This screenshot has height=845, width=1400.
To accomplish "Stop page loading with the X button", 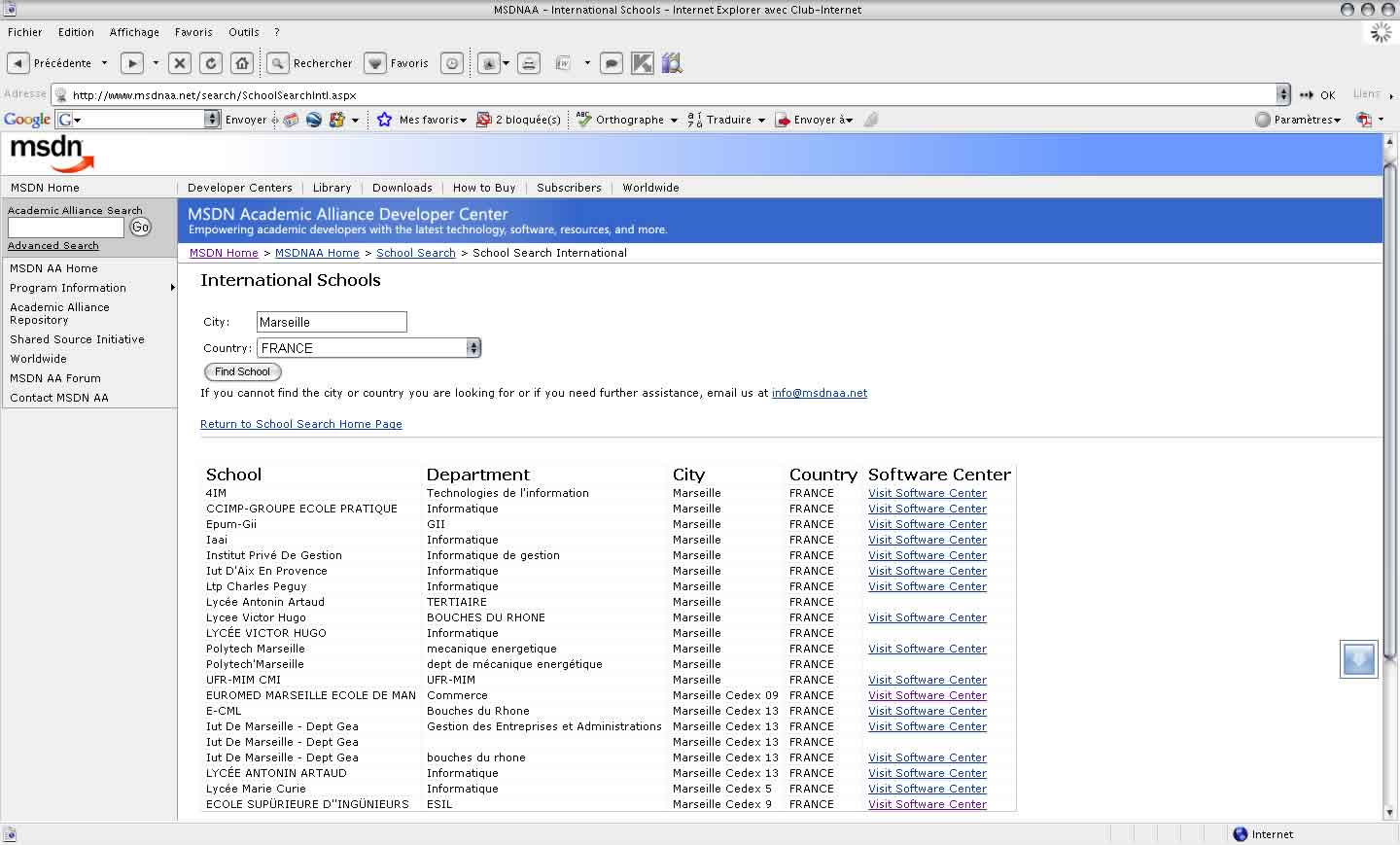I will (x=180, y=63).
